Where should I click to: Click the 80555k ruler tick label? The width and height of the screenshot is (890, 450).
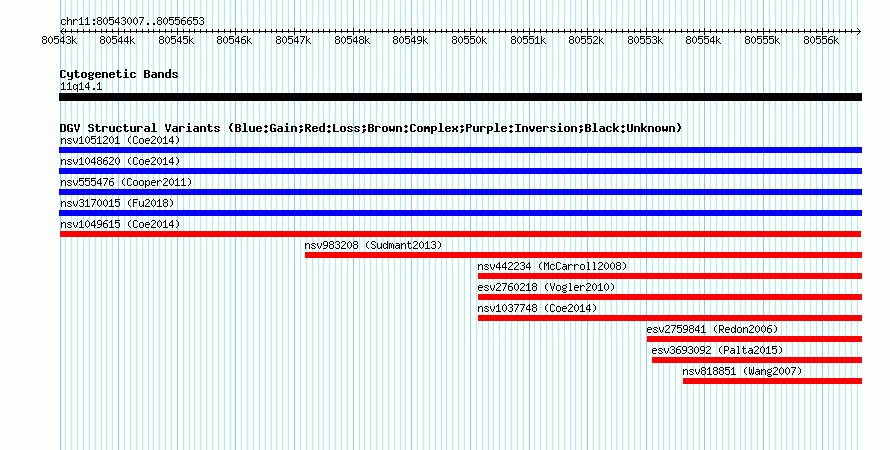(762, 40)
